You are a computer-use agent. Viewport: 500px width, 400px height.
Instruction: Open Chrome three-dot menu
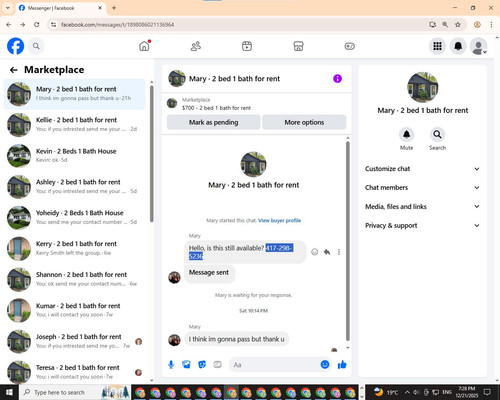coord(491,24)
